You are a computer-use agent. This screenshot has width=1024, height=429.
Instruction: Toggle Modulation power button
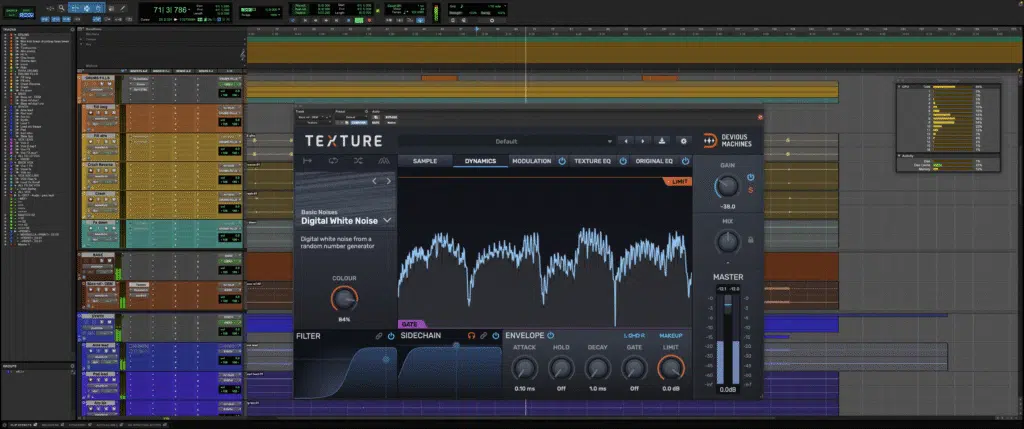coord(562,161)
